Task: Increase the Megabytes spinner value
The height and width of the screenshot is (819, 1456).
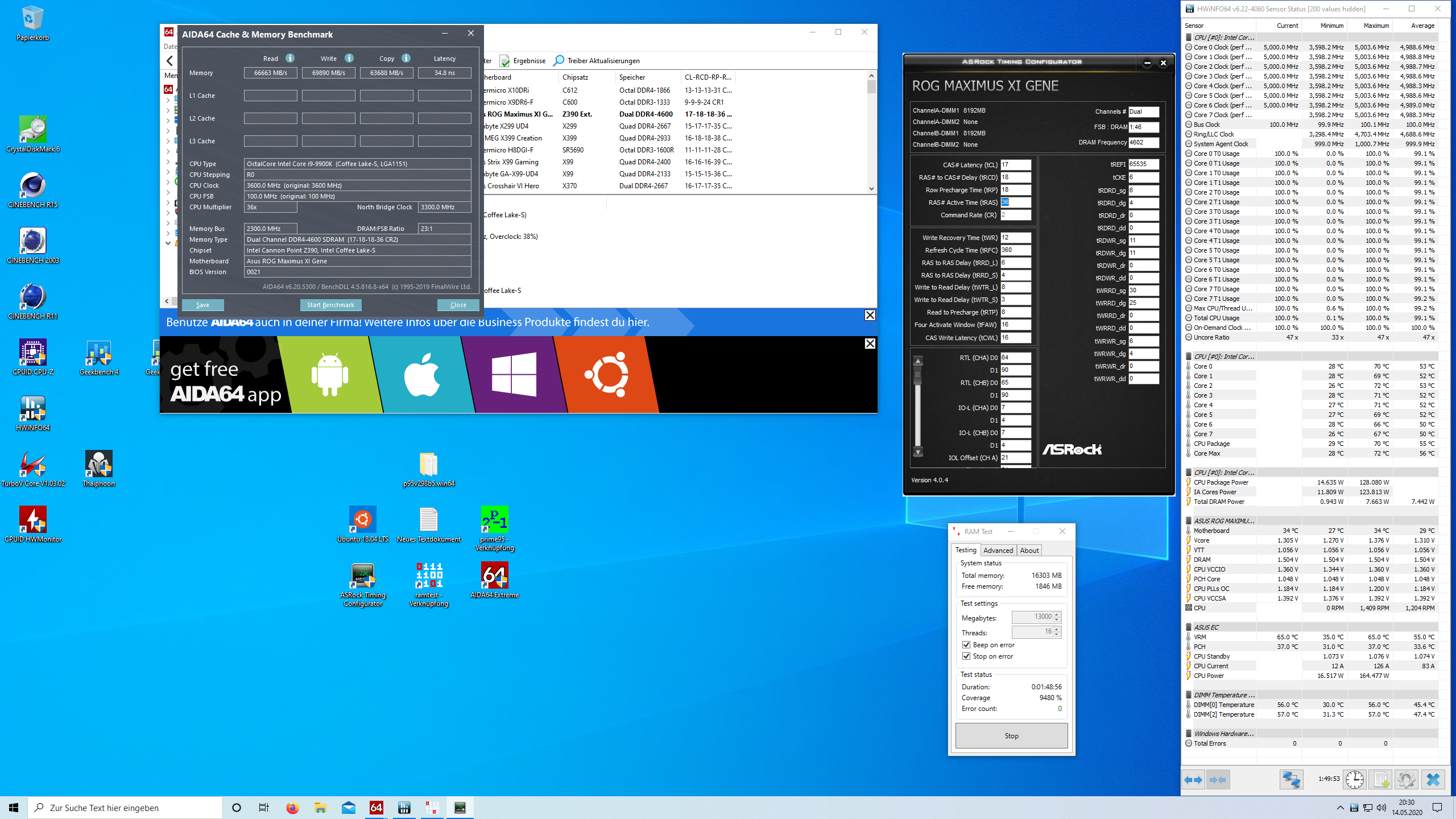Action: (x=1057, y=614)
